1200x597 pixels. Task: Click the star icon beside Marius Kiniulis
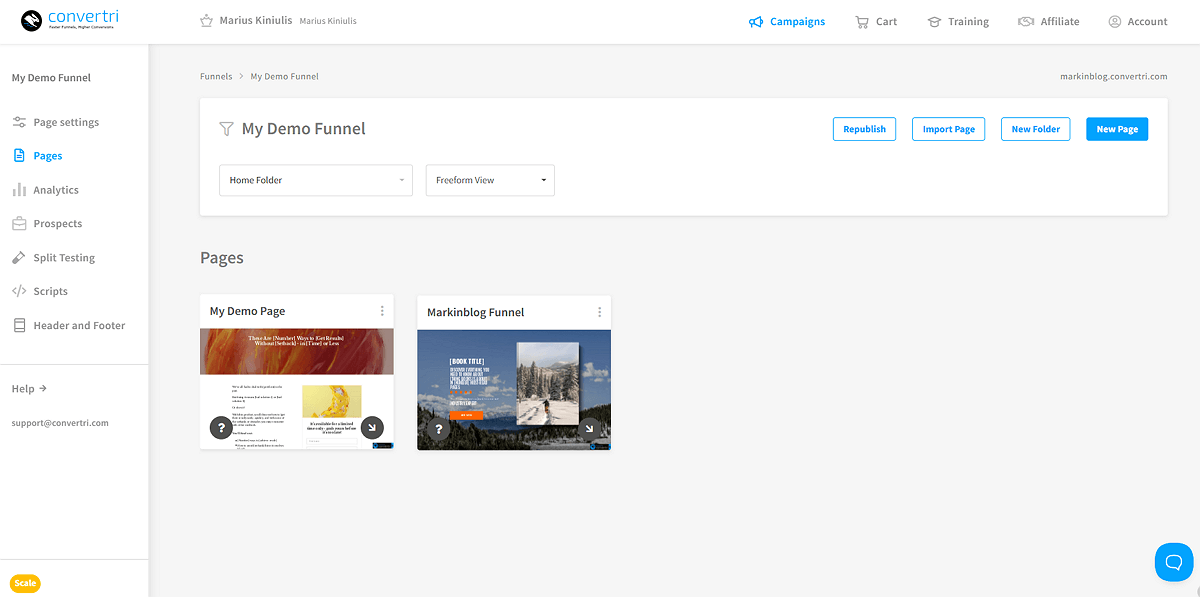click(206, 21)
